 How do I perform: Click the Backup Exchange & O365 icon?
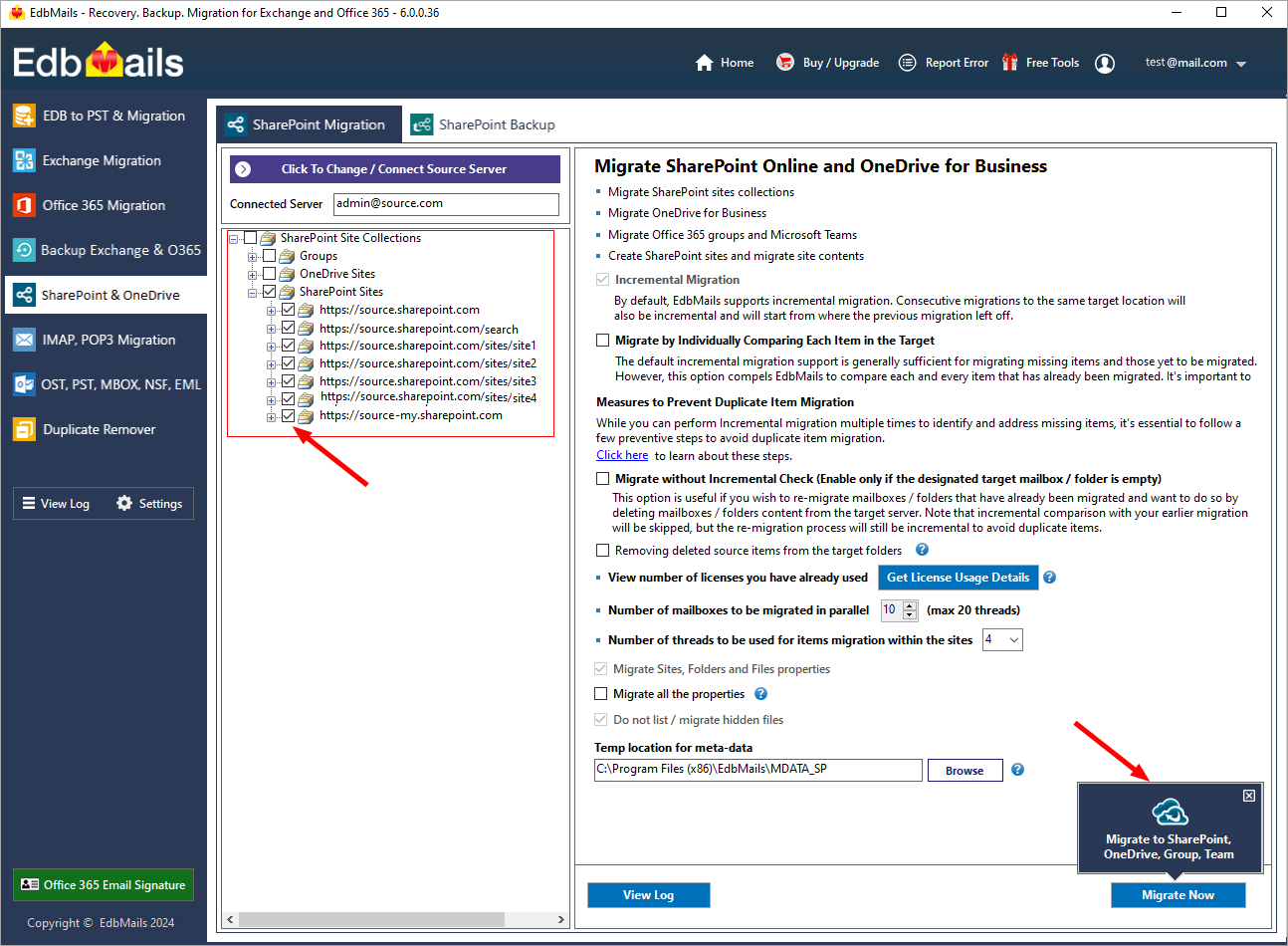[24, 250]
